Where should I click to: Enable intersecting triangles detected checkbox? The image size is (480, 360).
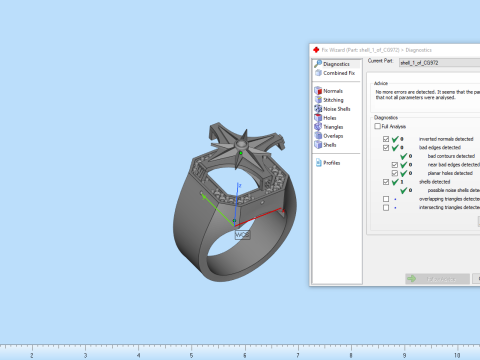(386, 208)
